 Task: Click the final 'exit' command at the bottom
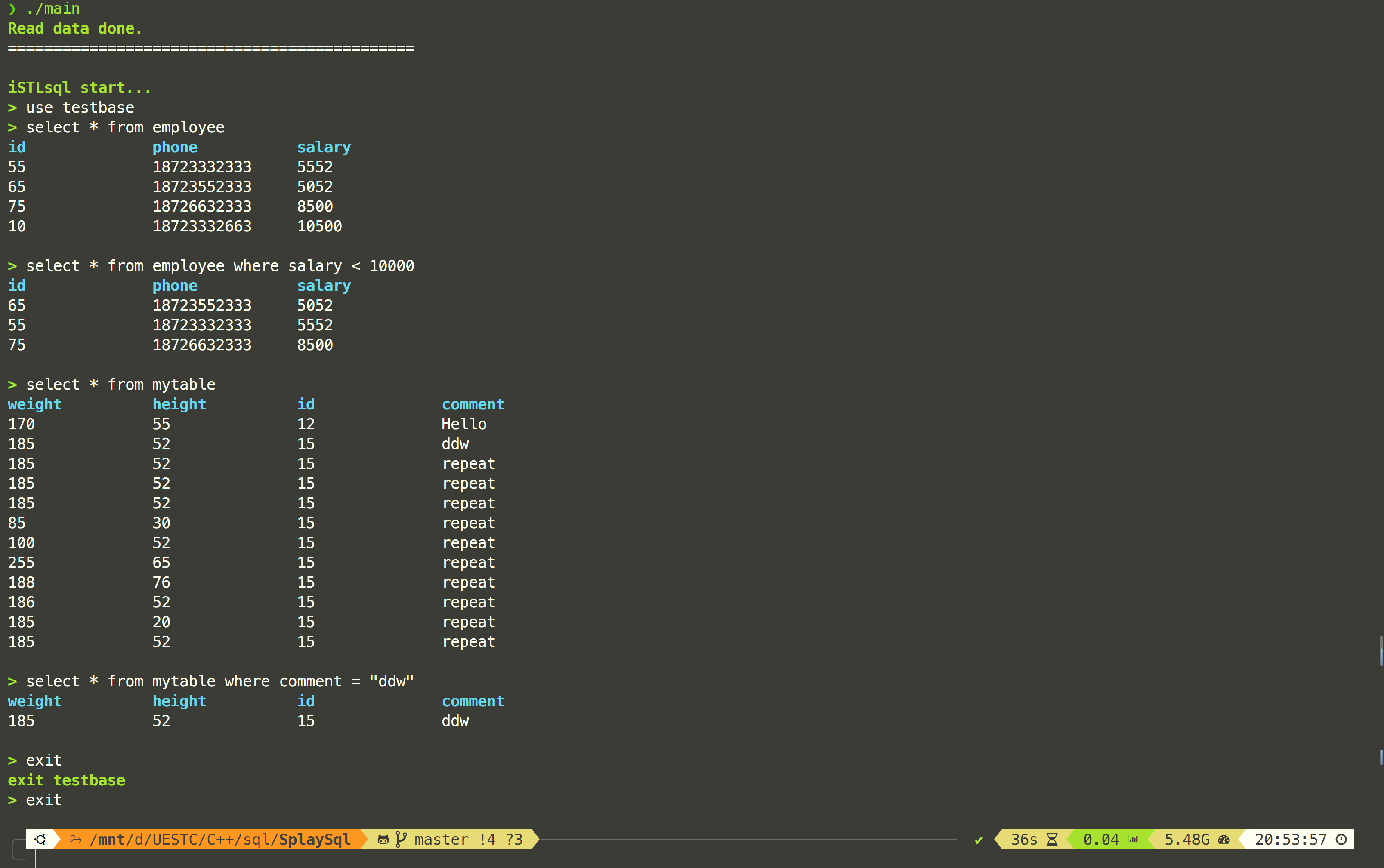(43, 800)
